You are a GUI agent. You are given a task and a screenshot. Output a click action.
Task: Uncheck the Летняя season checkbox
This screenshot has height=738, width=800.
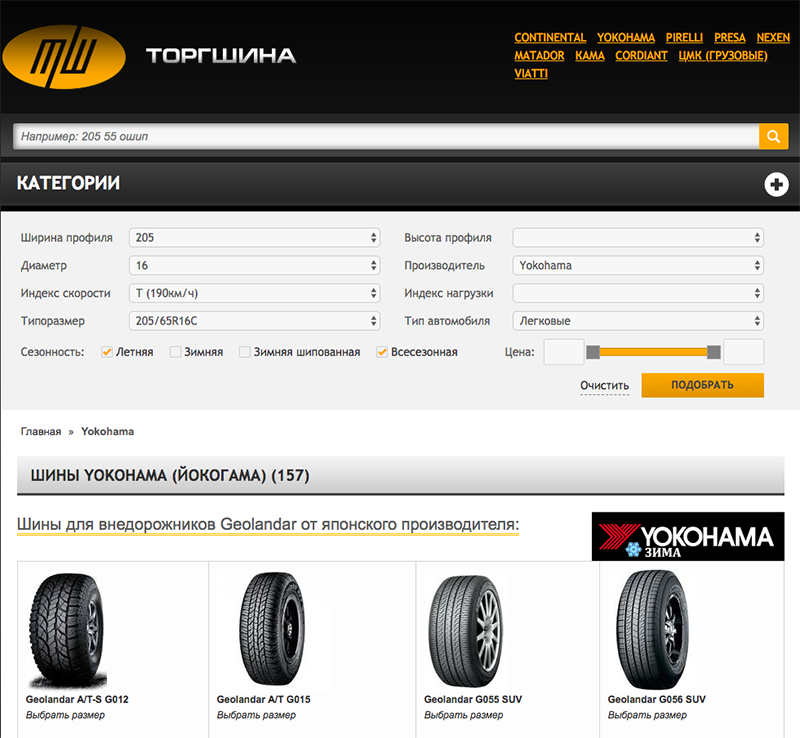(x=107, y=352)
